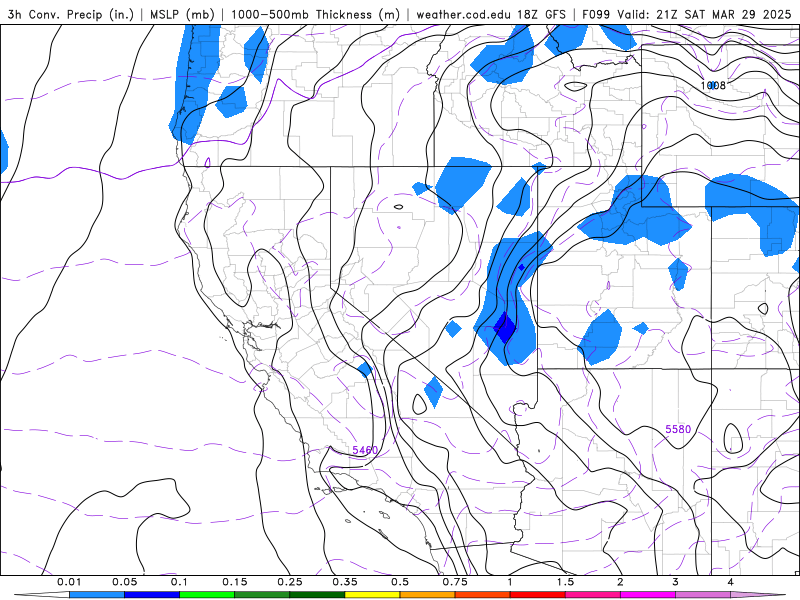Click the purple '5460' thickness label
The height and width of the screenshot is (600, 800).
click(365, 450)
